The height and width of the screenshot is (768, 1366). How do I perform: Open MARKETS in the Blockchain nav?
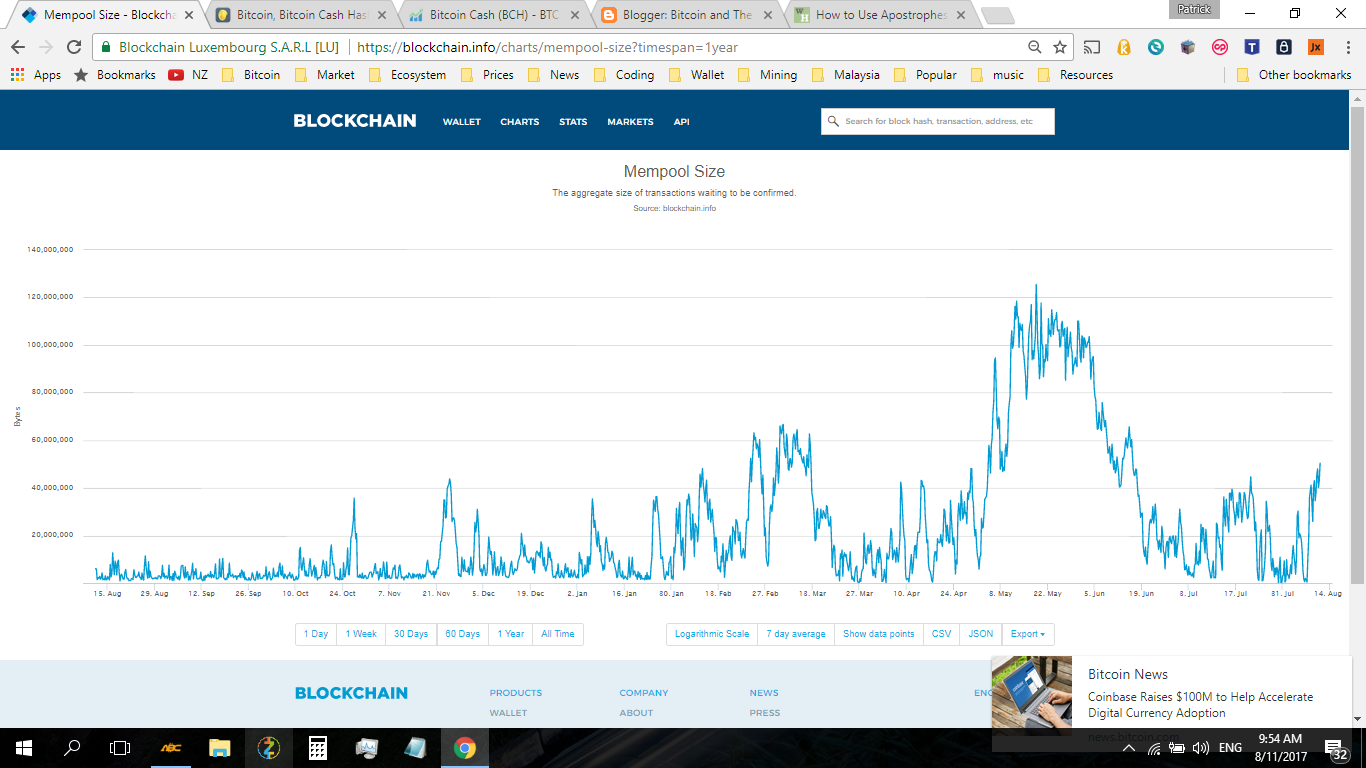point(630,122)
